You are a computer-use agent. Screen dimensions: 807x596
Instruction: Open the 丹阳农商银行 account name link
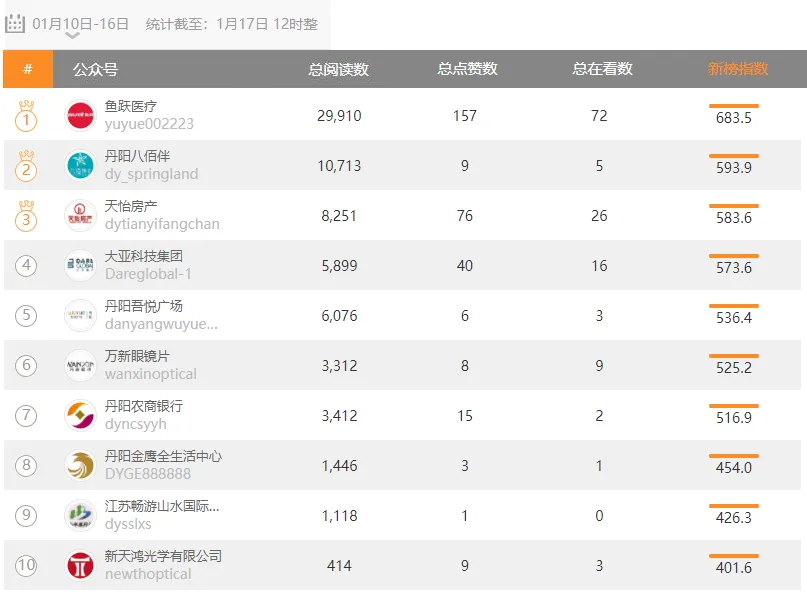[x=144, y=406]
